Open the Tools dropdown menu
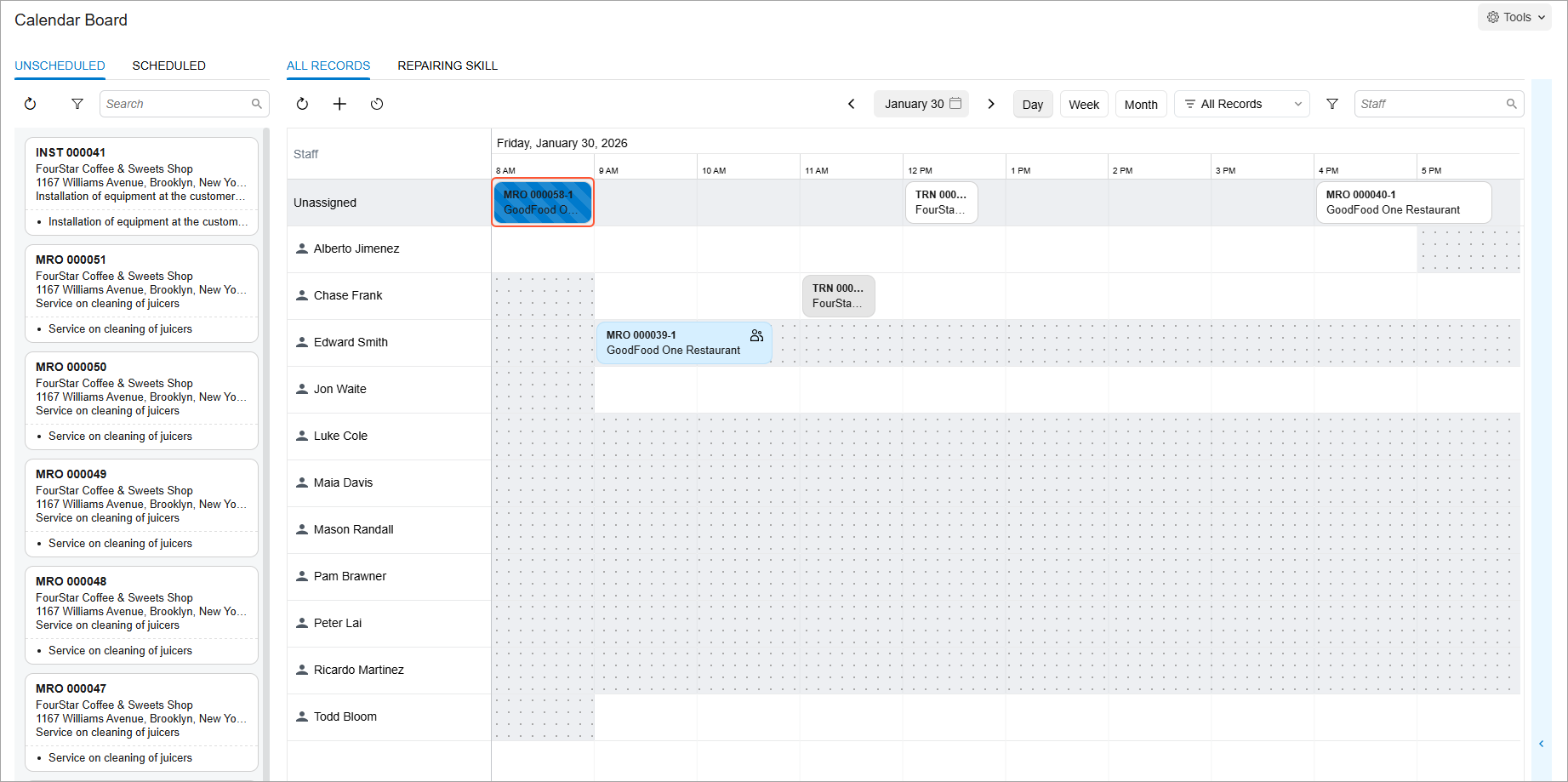Screen dimensions: 1568x782 pyautogui.click(x=1515, y=17)
